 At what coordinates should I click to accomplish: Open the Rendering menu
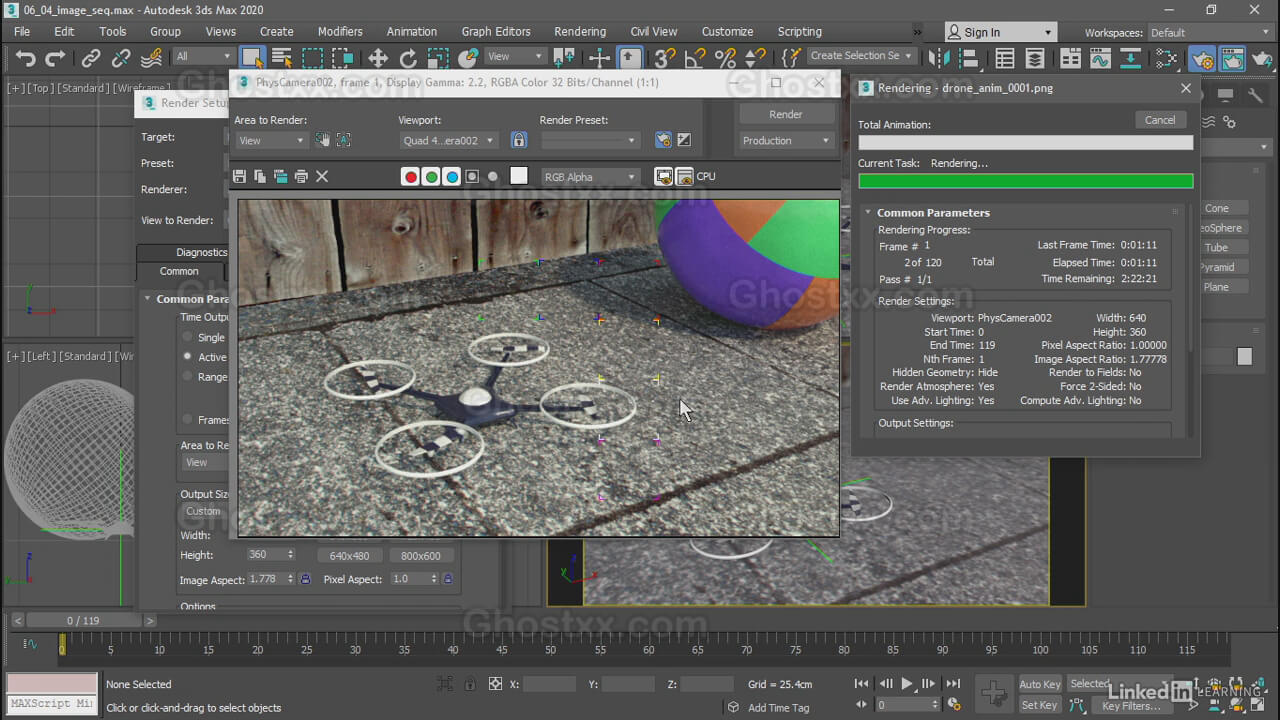(x=580, y=32)
